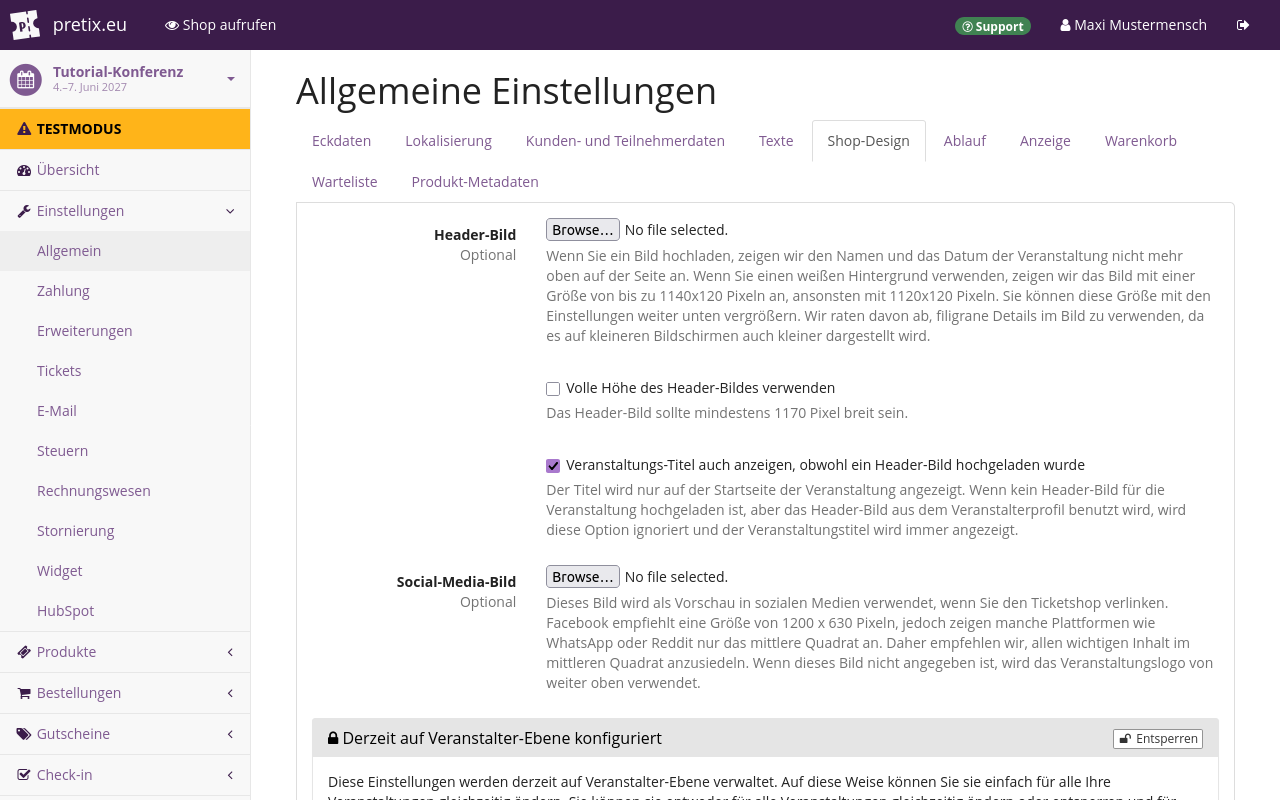Open Shop aufrufen link
1280x800 pixels.
click(x=220, y=25)
